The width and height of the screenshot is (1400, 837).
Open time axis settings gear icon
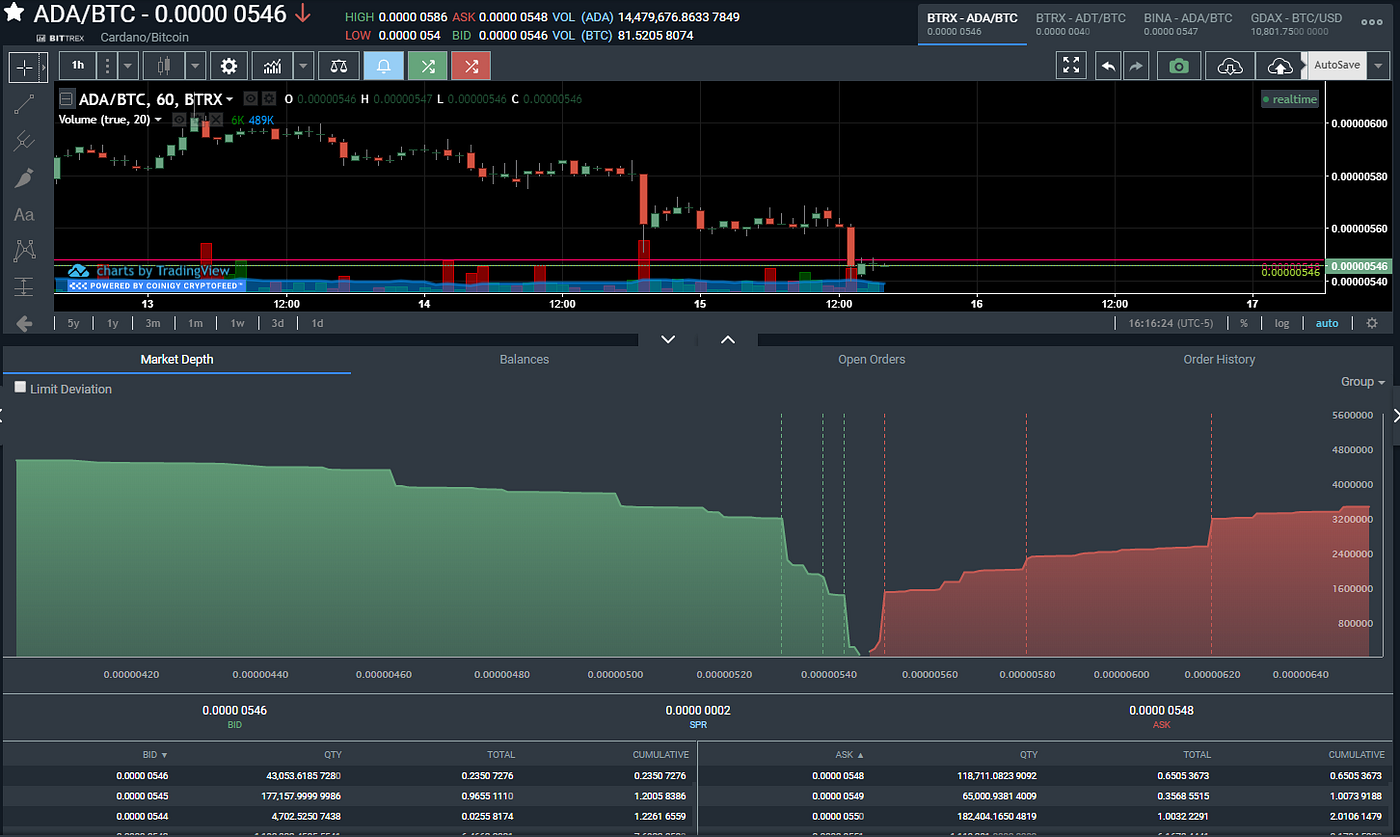pyautogui.click(x=1372, y=323)
